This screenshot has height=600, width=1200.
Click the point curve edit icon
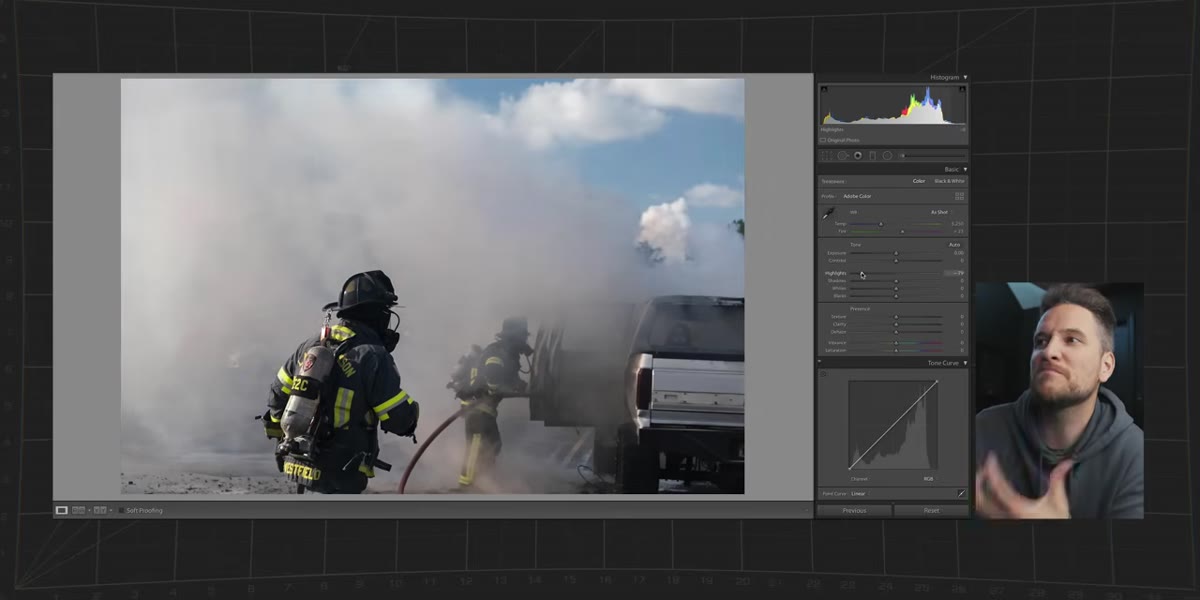coord(961,493)
